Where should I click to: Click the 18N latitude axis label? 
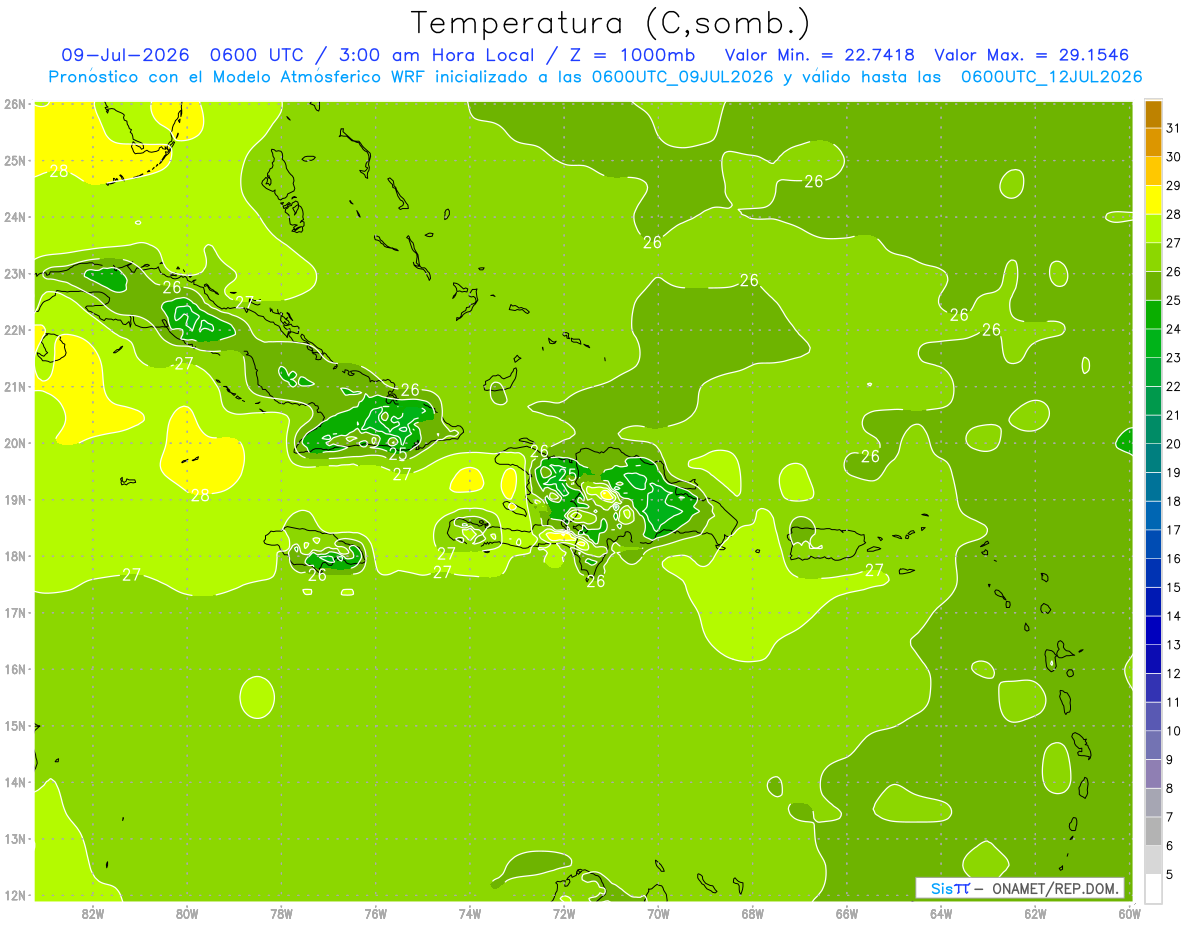coord(14,556)
